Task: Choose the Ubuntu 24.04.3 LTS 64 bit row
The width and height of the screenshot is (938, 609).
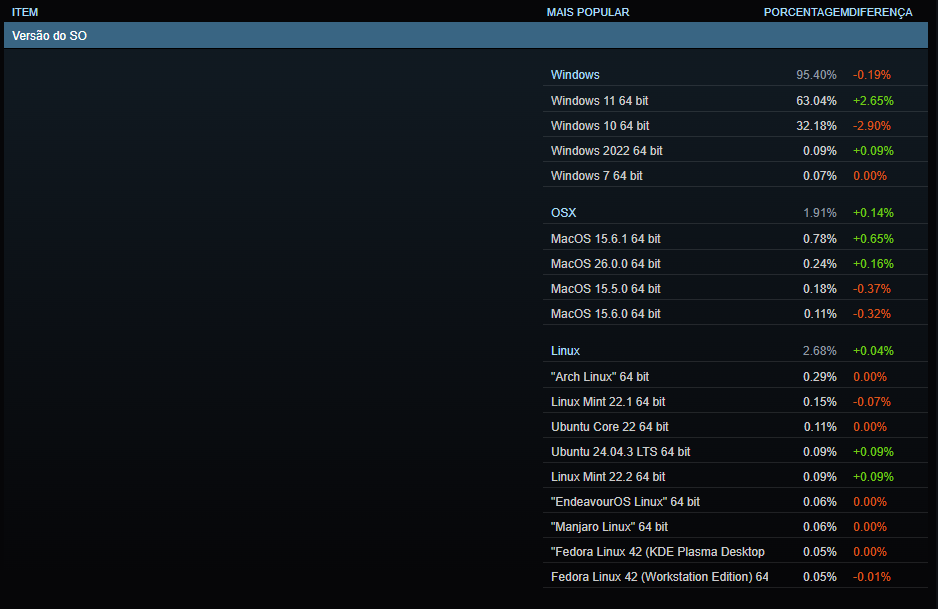Action: point(620,452)
